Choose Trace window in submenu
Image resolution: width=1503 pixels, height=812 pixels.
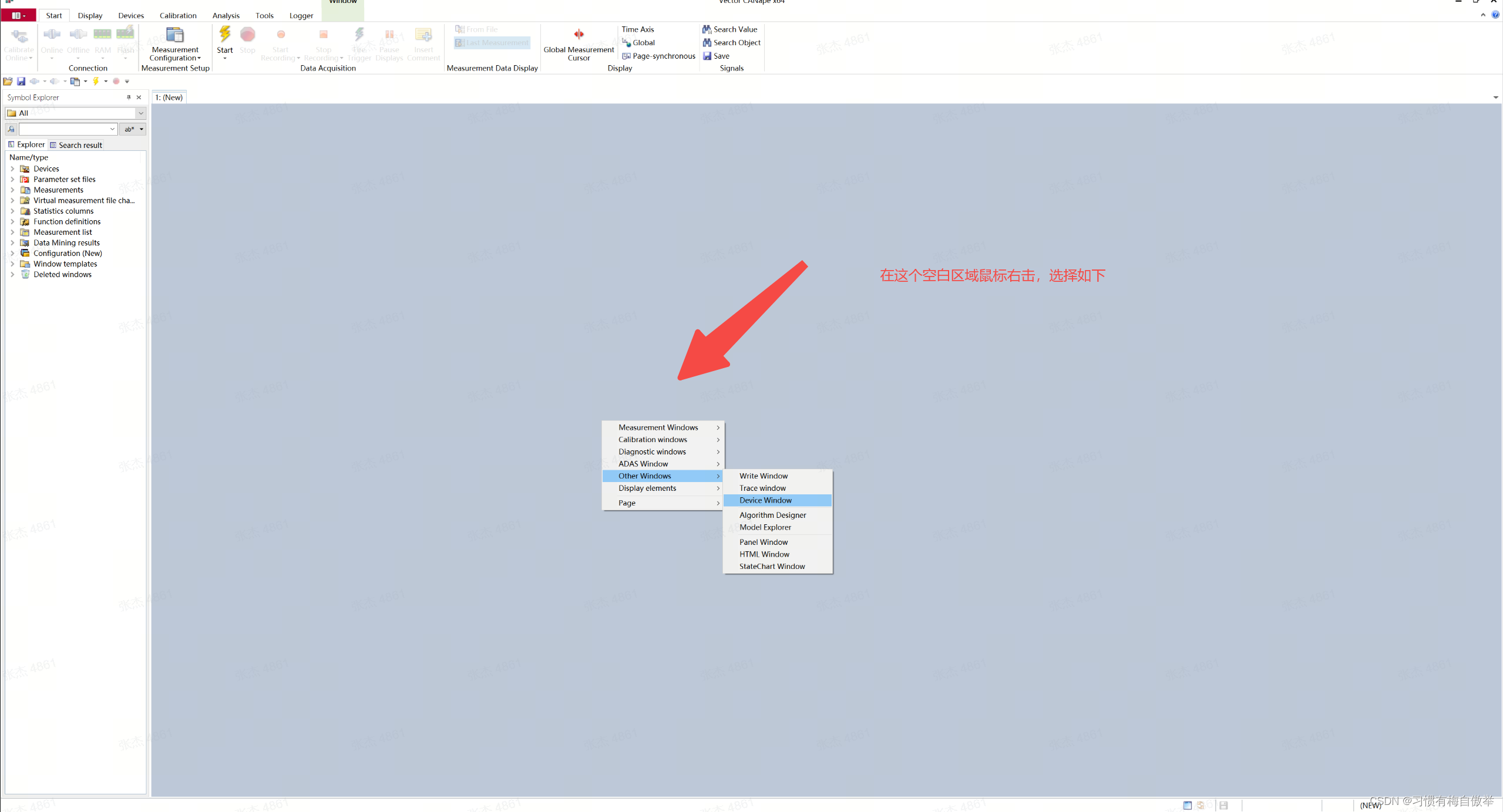[762, 488]
